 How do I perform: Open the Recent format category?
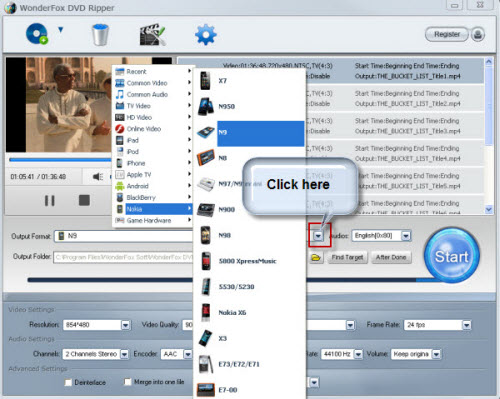(153, 71)
